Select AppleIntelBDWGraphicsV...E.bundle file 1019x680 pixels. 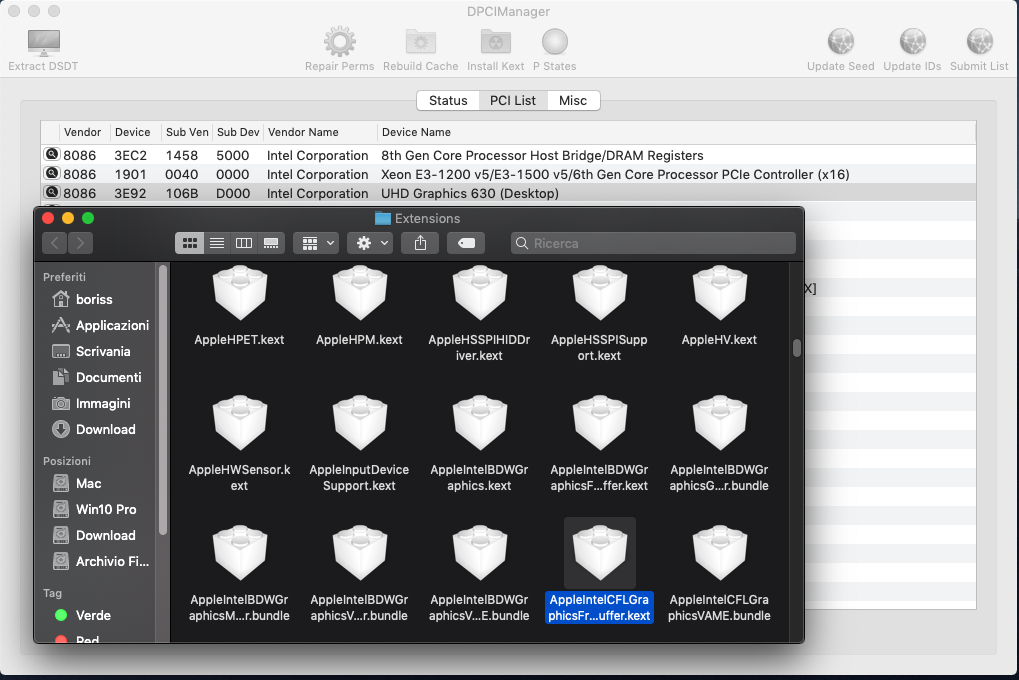[479, 572]
